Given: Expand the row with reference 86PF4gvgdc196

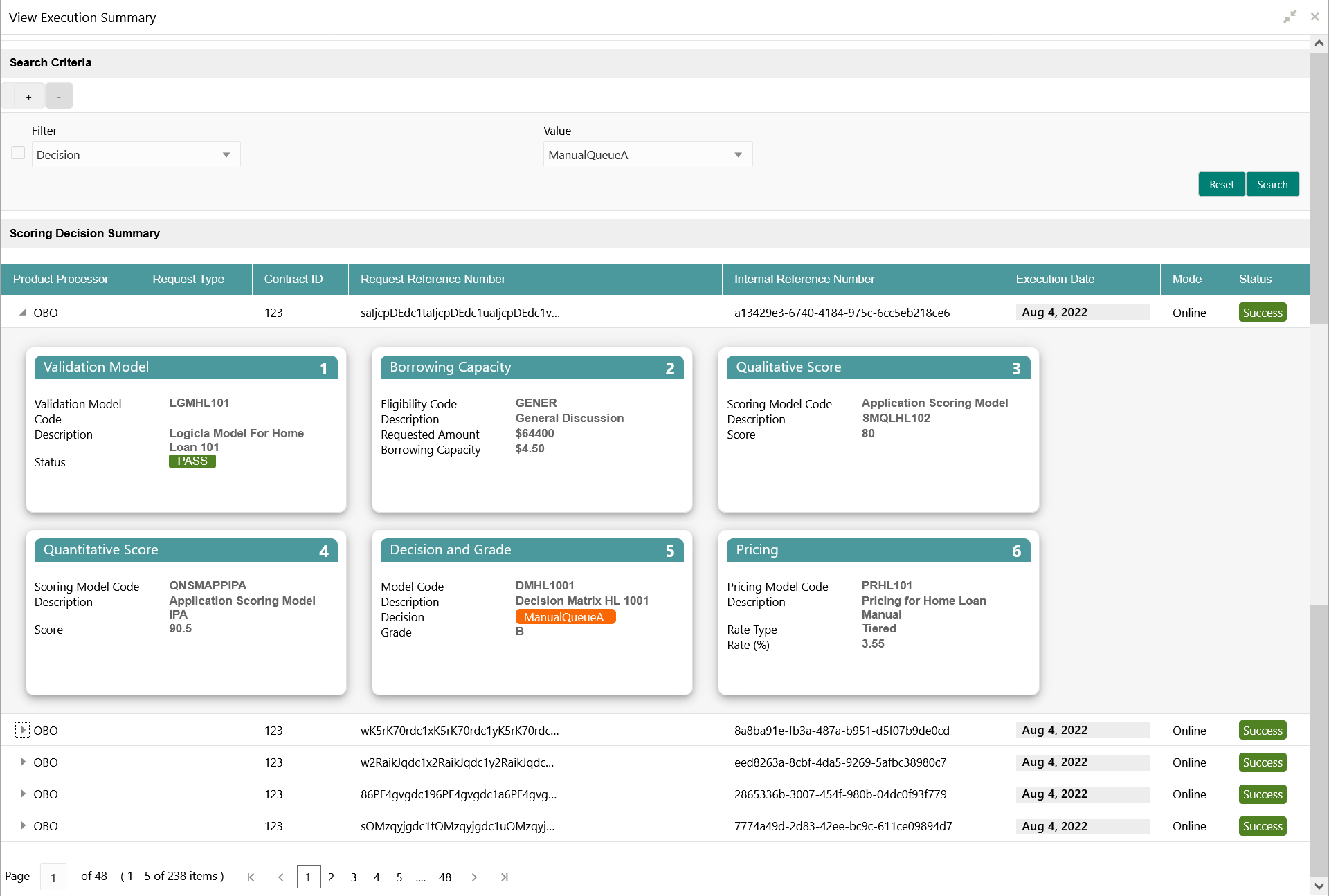Looking at the screenshot, I should (23, 794).
